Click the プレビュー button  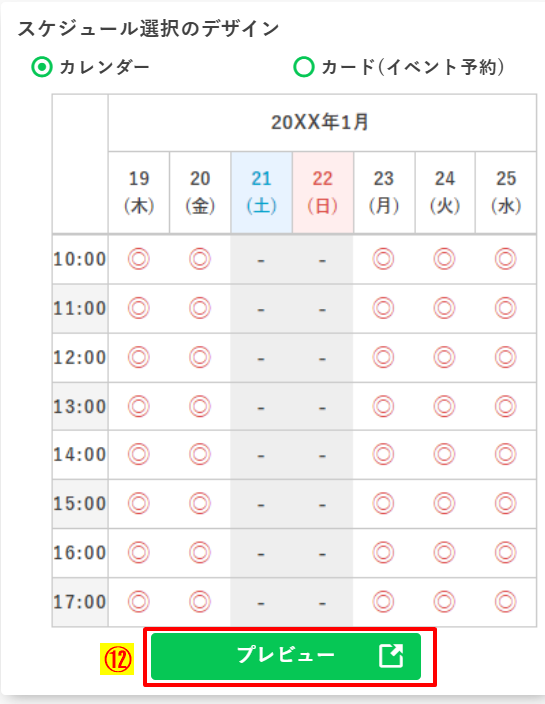(x=286, y=656)
